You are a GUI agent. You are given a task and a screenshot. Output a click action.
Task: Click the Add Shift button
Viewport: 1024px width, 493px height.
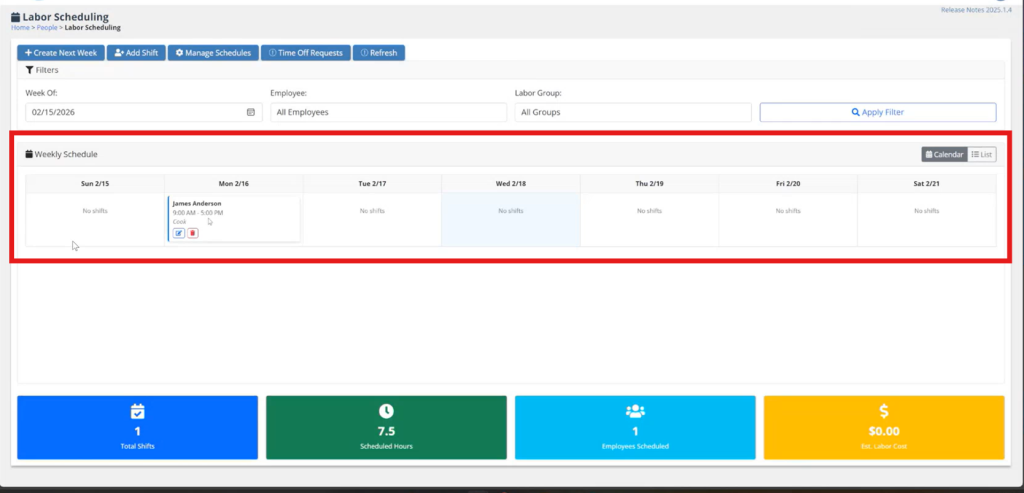tap(135, 52)
